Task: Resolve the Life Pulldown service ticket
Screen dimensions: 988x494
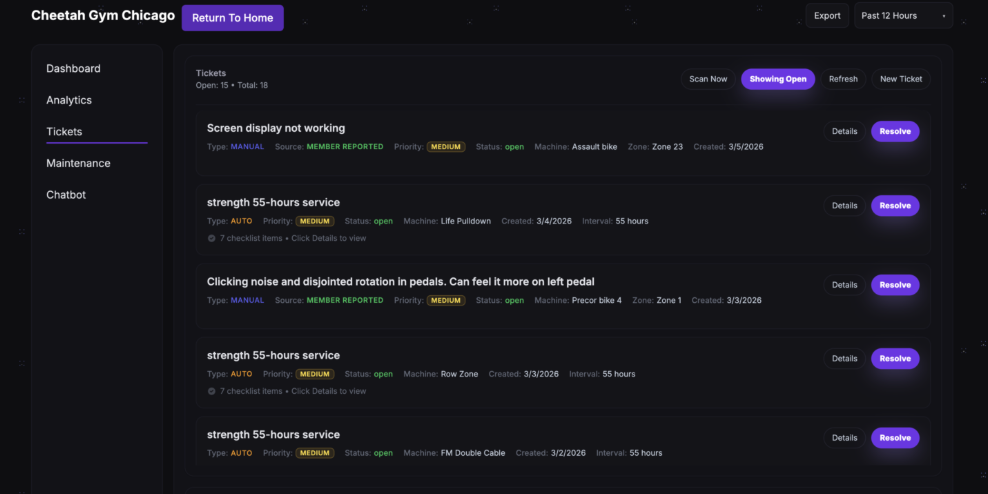Action: click(895, 205)
